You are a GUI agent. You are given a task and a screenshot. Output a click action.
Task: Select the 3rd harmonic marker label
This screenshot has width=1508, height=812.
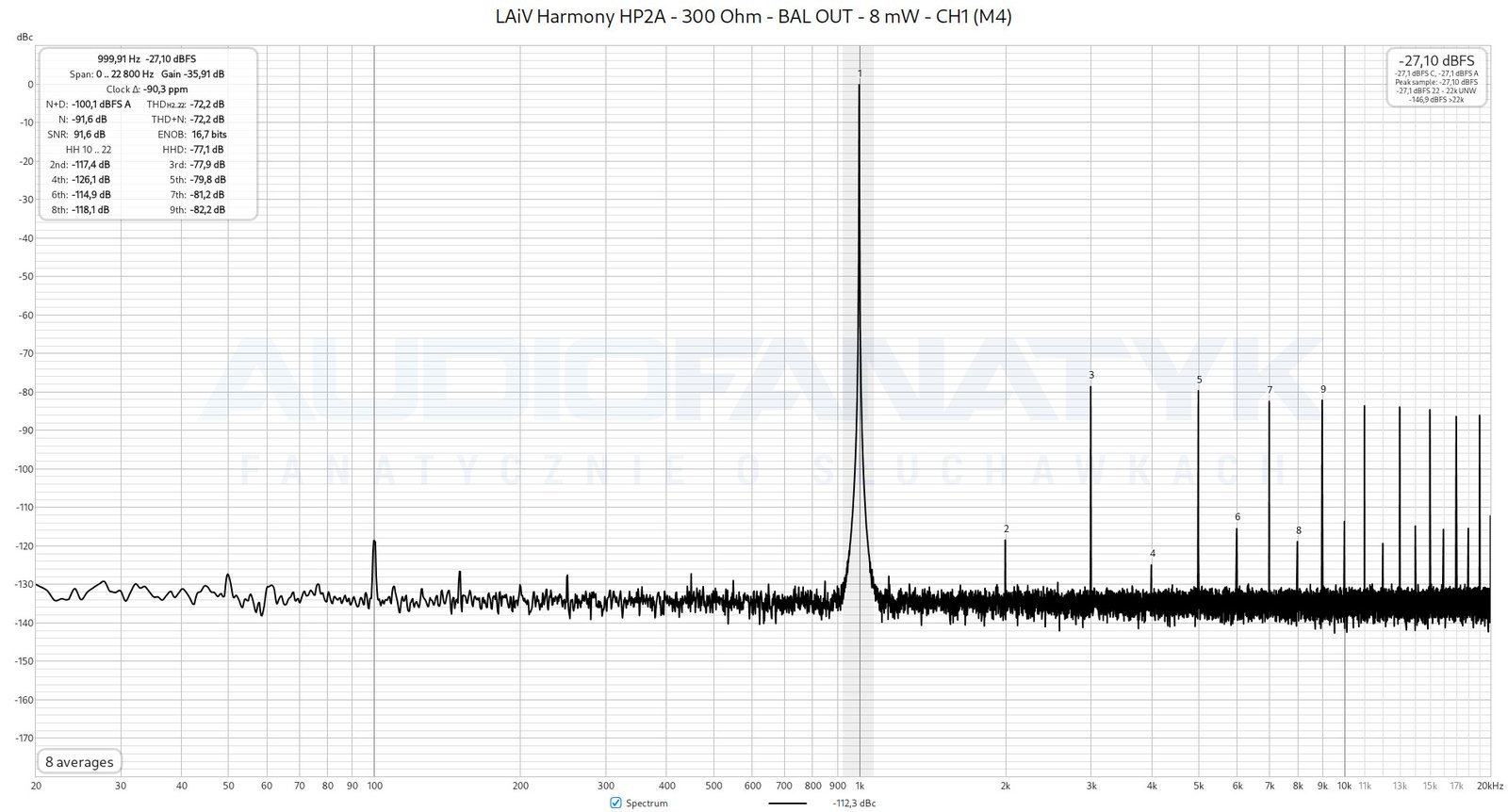click(1091, 375)
